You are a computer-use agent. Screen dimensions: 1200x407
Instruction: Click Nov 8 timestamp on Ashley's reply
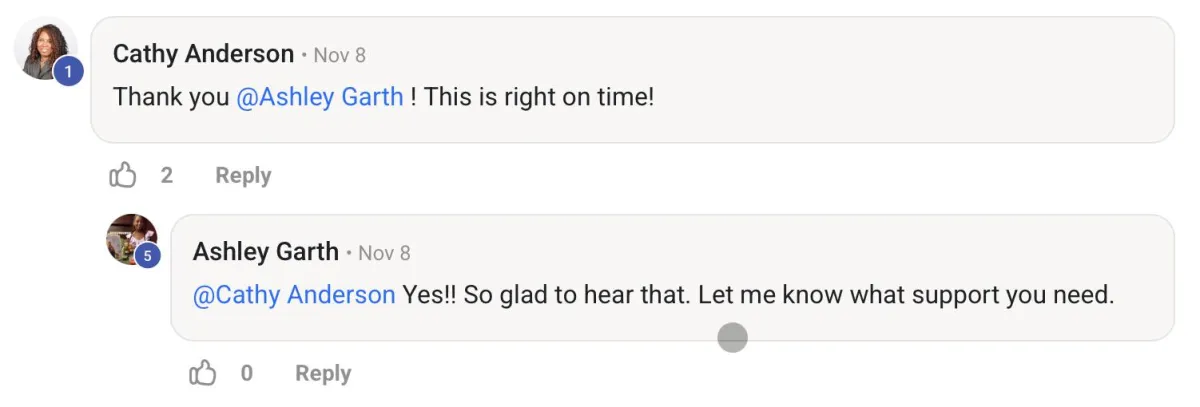pos(384,253)
